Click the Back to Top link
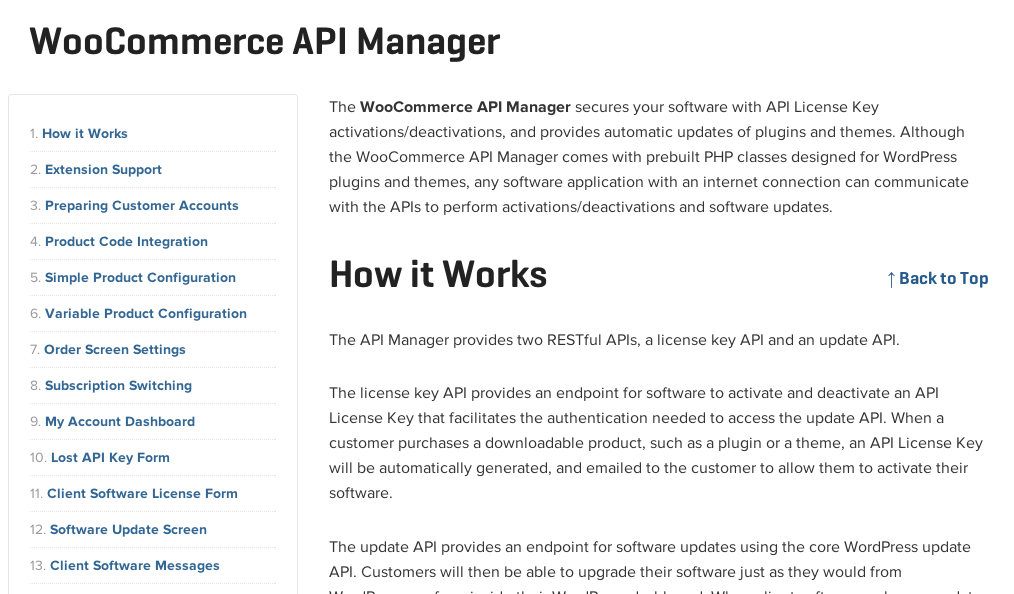The width and height of the screenshot is (1014, 594). (x=937, y=279)
